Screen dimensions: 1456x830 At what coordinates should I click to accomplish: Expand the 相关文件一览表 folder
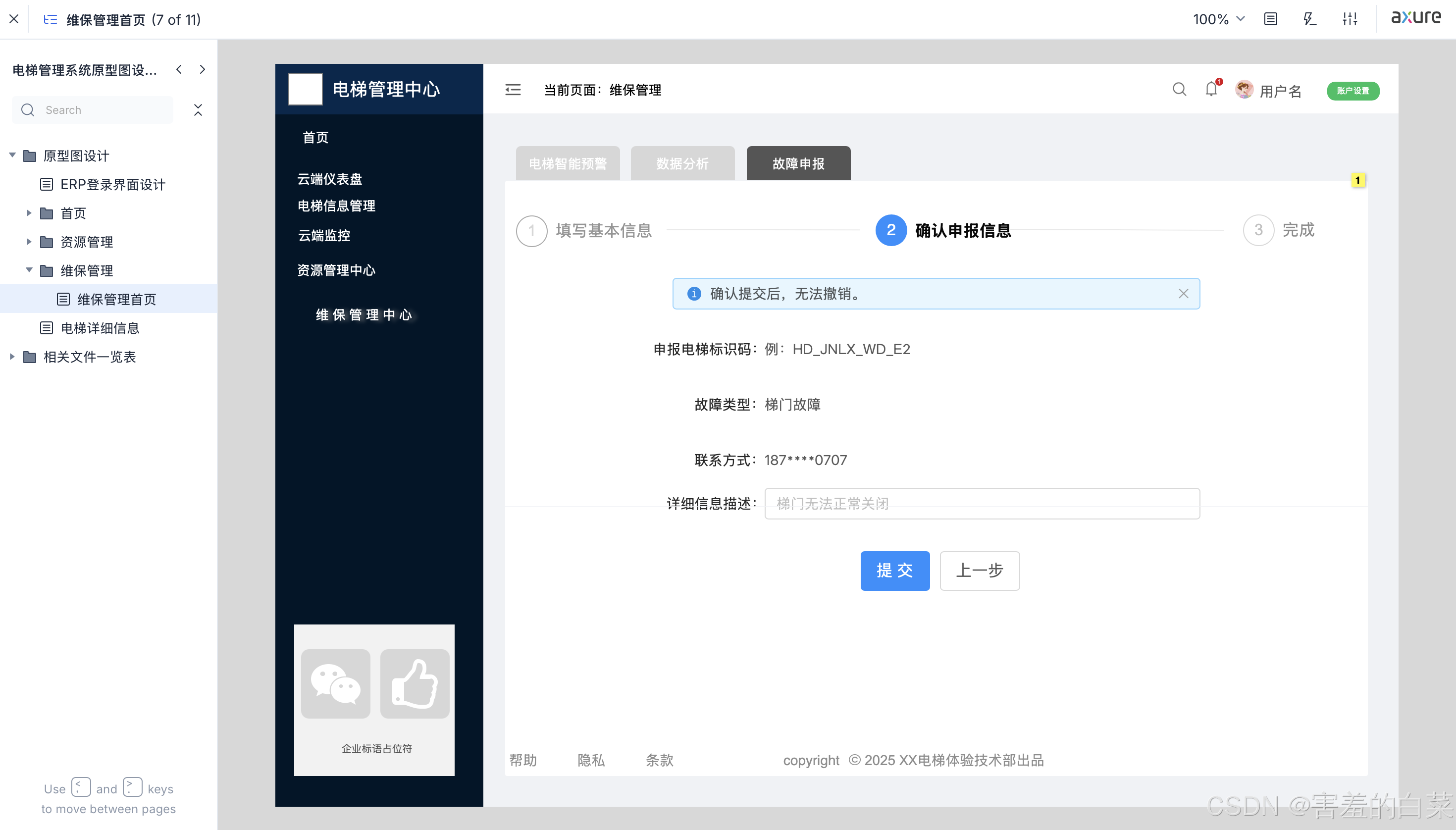(12, 356)
